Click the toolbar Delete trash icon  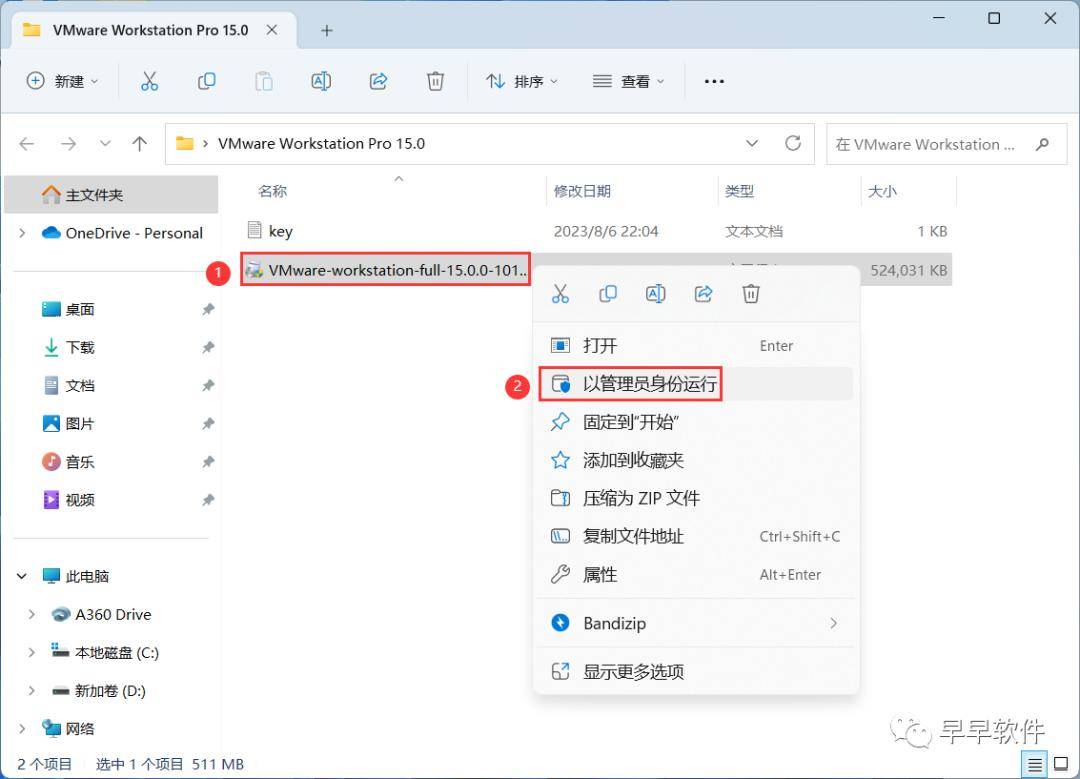point(435,81)
